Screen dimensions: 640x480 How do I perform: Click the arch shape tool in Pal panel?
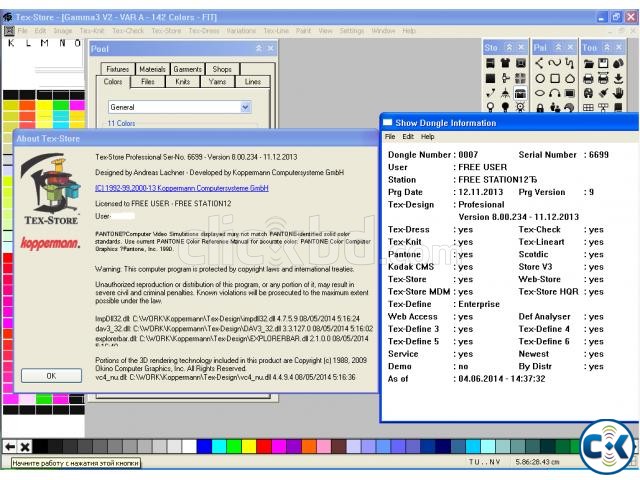click(555, 93)
